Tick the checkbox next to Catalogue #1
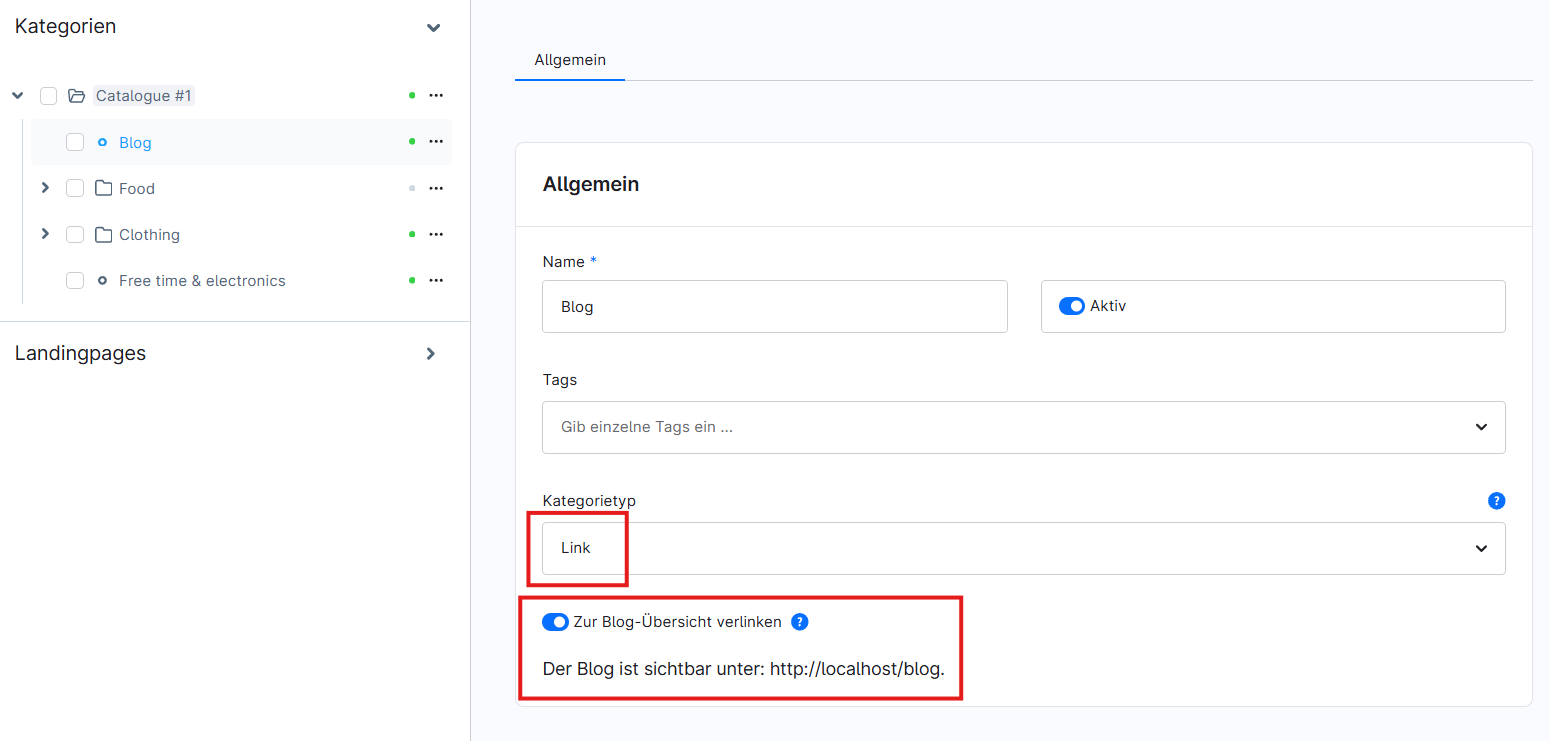1550x741 pixels. (48, 96)
